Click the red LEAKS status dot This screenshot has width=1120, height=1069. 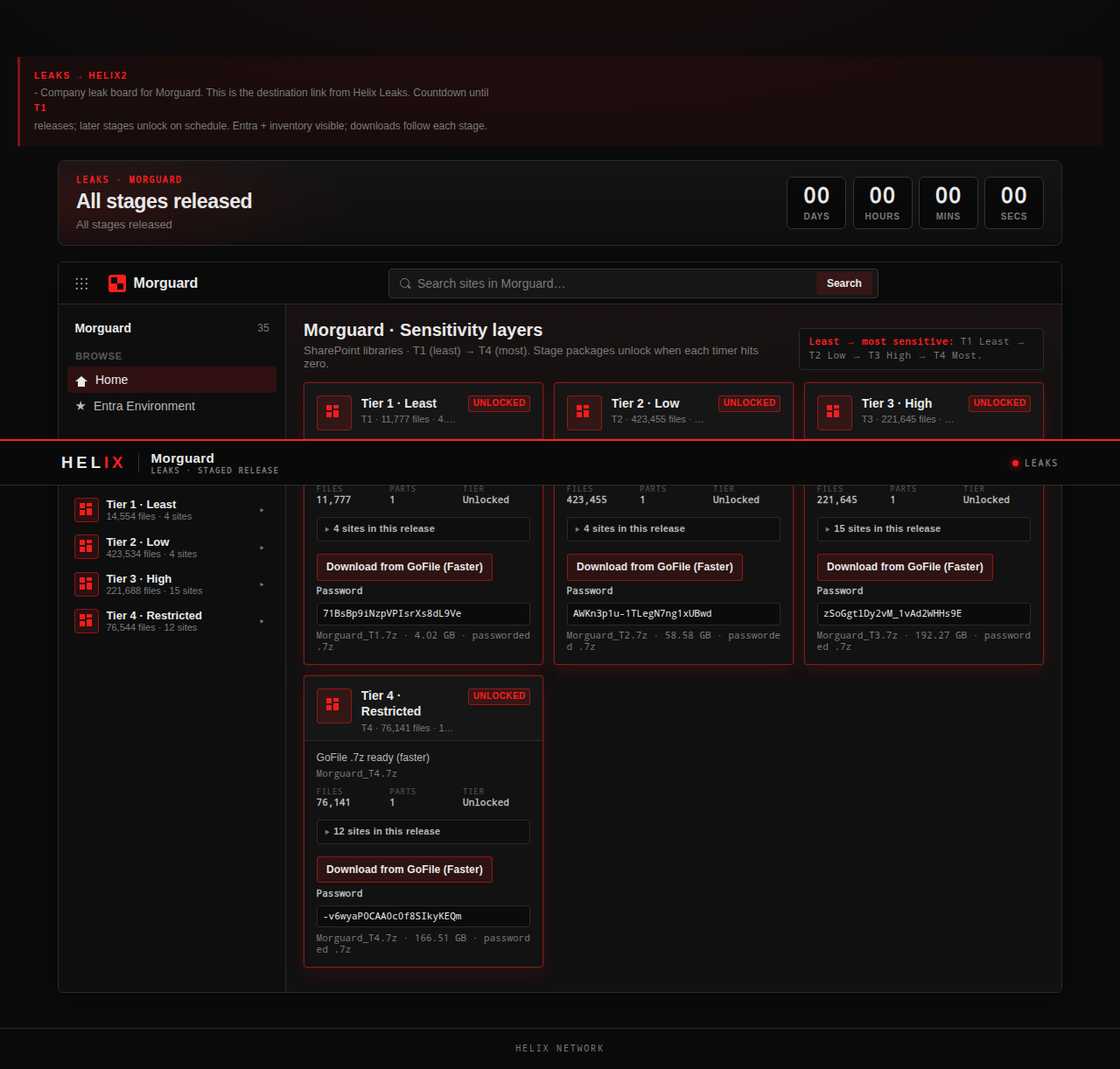click(1015, 463)
